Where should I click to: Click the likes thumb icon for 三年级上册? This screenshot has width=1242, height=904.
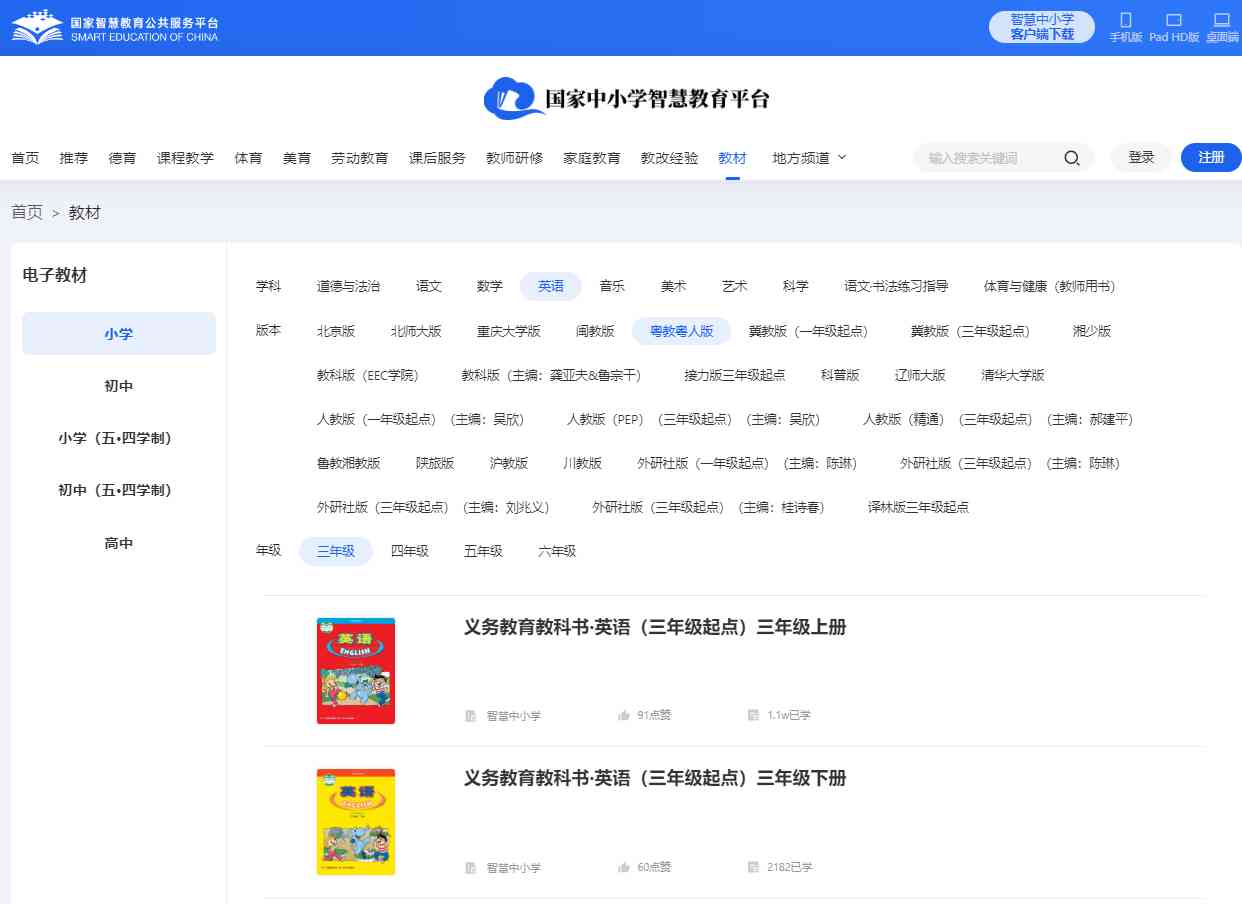pos(624,715)
